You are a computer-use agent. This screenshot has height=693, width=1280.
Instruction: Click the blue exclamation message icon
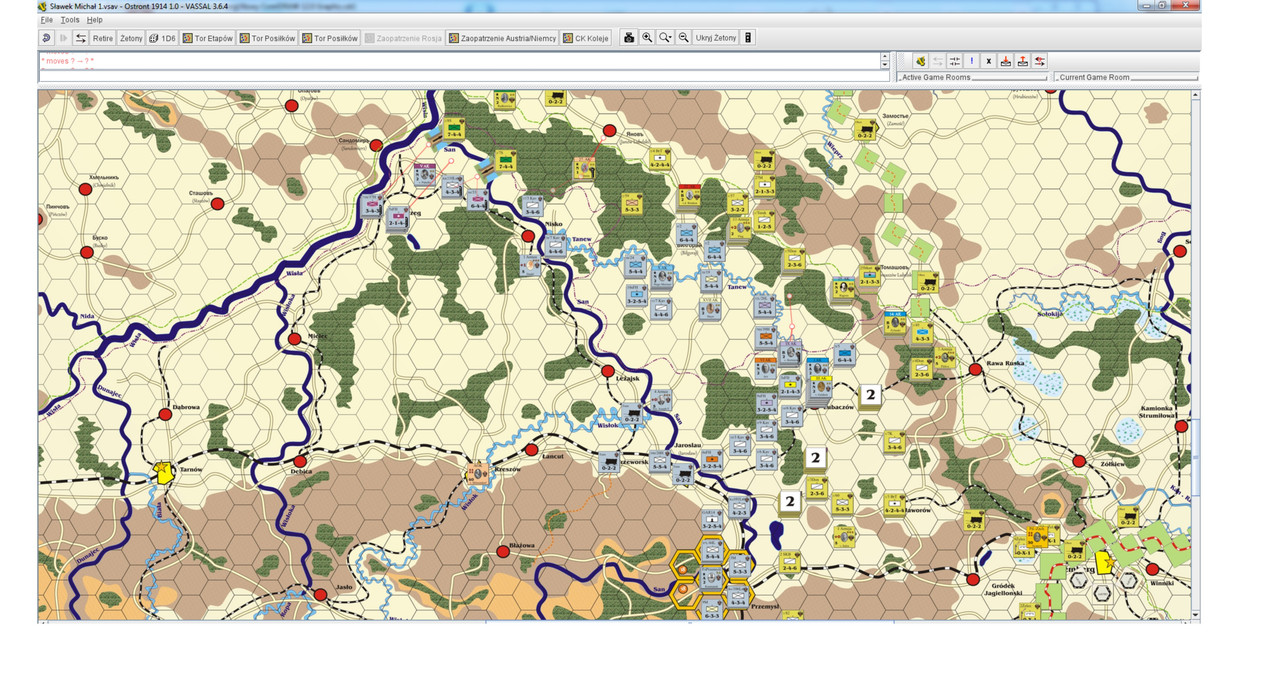pyautogui.click(x=972, y=61)
